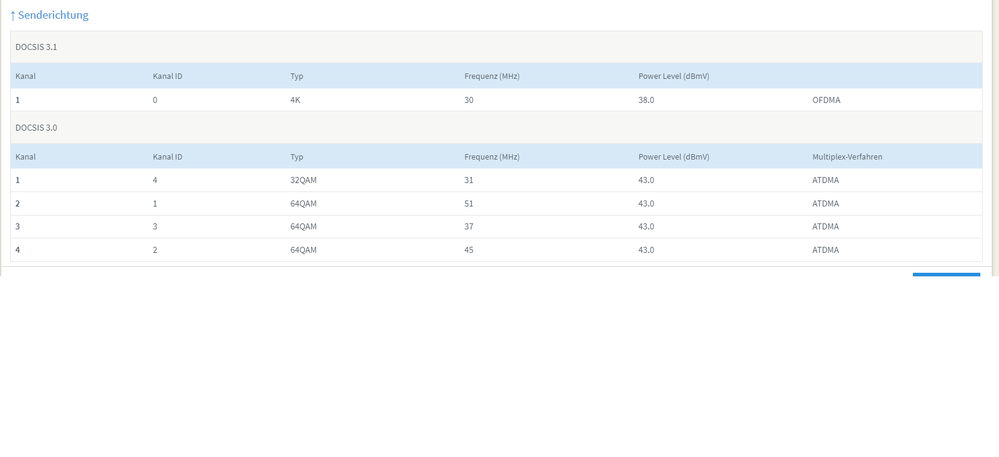Click the frequency value 51
Image resolution: width=999 pixels, height=457 pixels.
point(469,204)
